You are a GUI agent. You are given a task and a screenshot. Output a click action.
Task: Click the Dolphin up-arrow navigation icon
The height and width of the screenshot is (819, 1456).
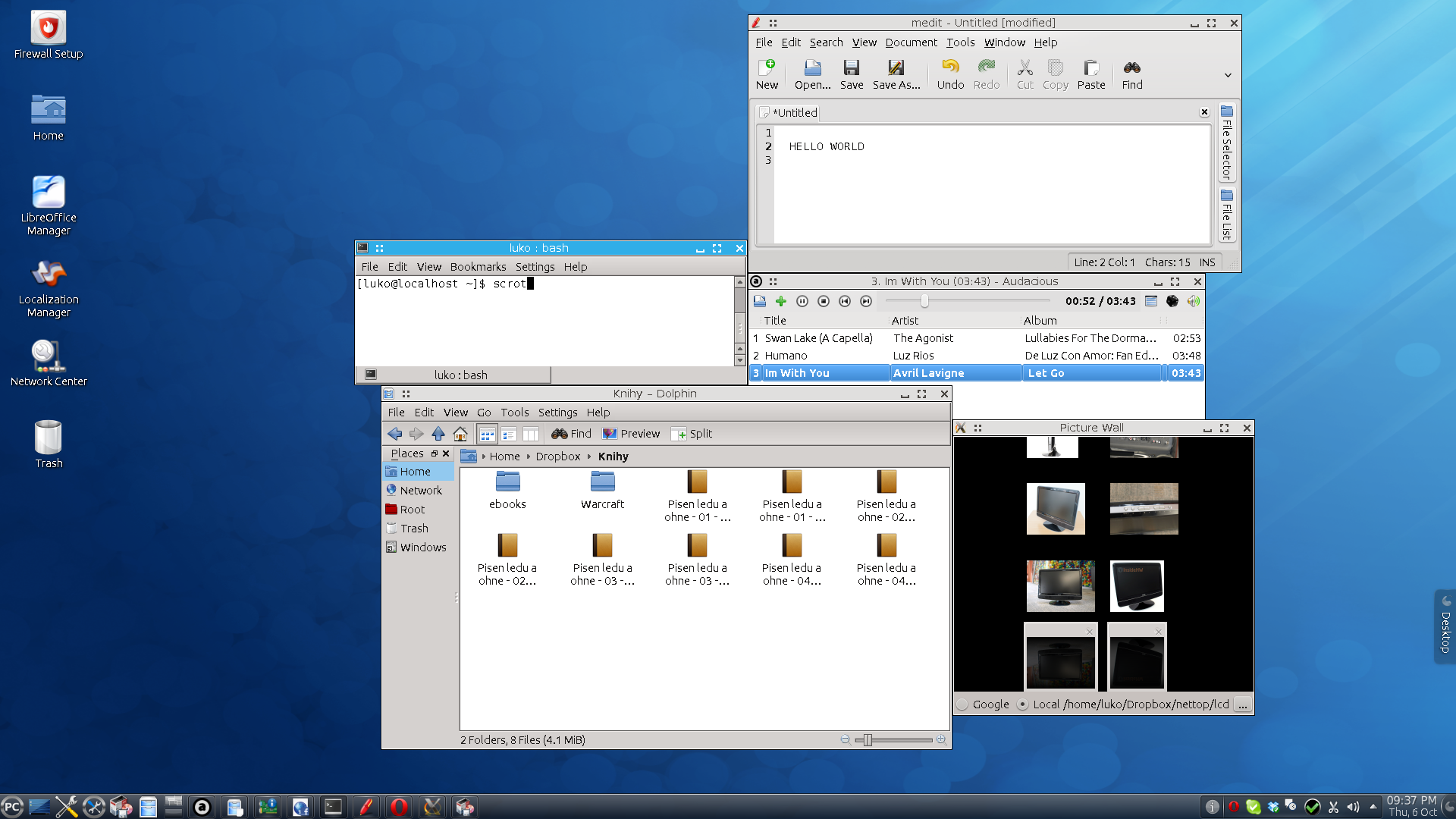438,434
